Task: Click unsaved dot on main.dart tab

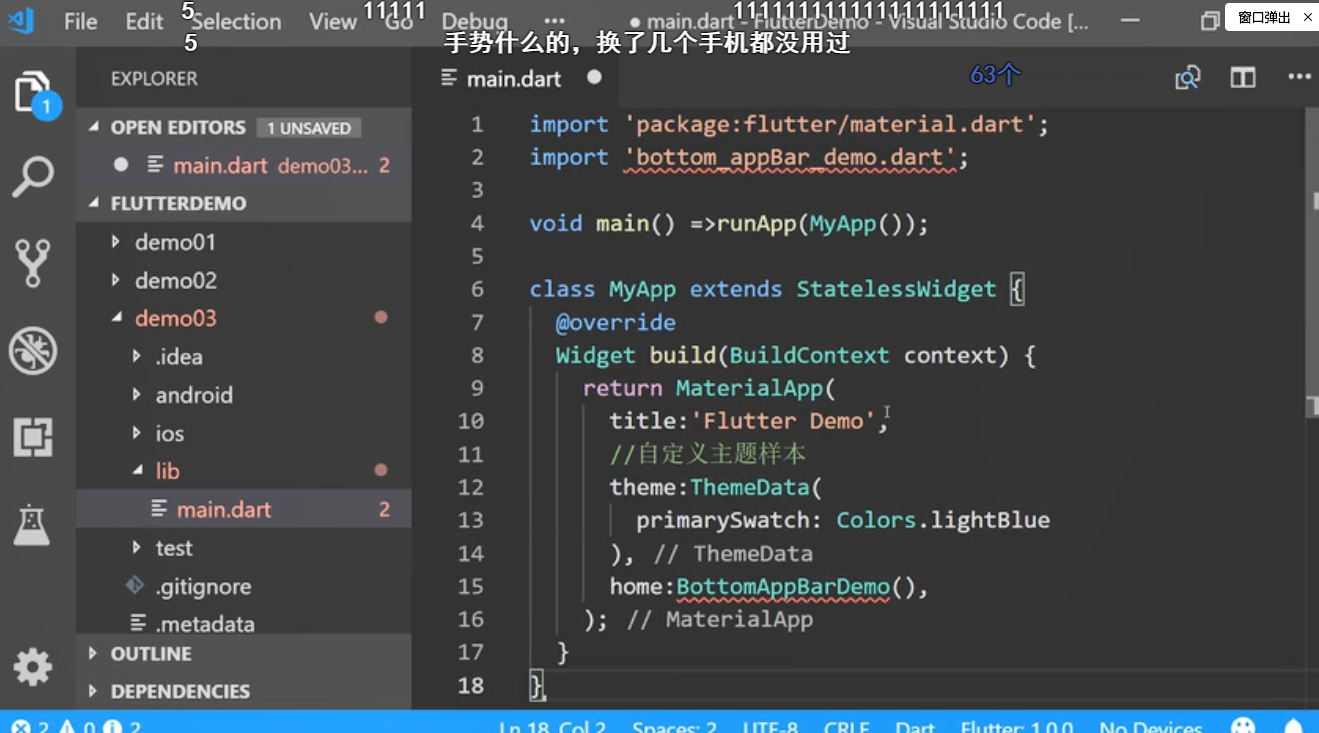Action: tap(595, 77)
